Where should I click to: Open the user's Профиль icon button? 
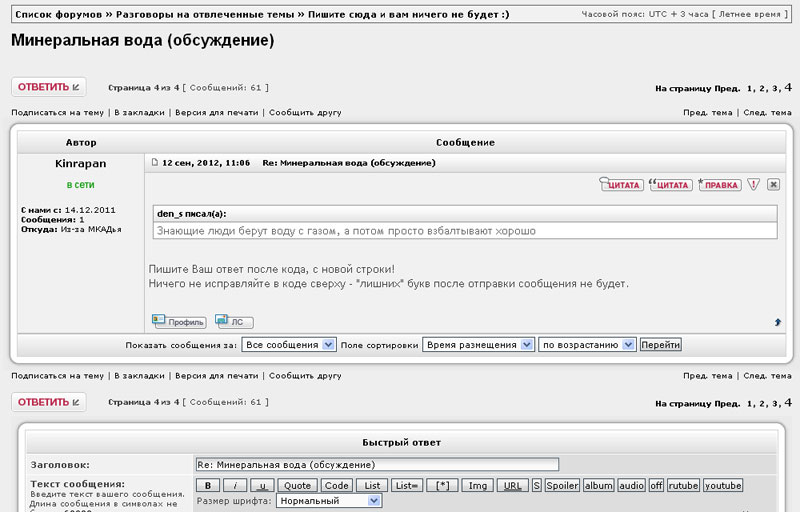[179, 322]
